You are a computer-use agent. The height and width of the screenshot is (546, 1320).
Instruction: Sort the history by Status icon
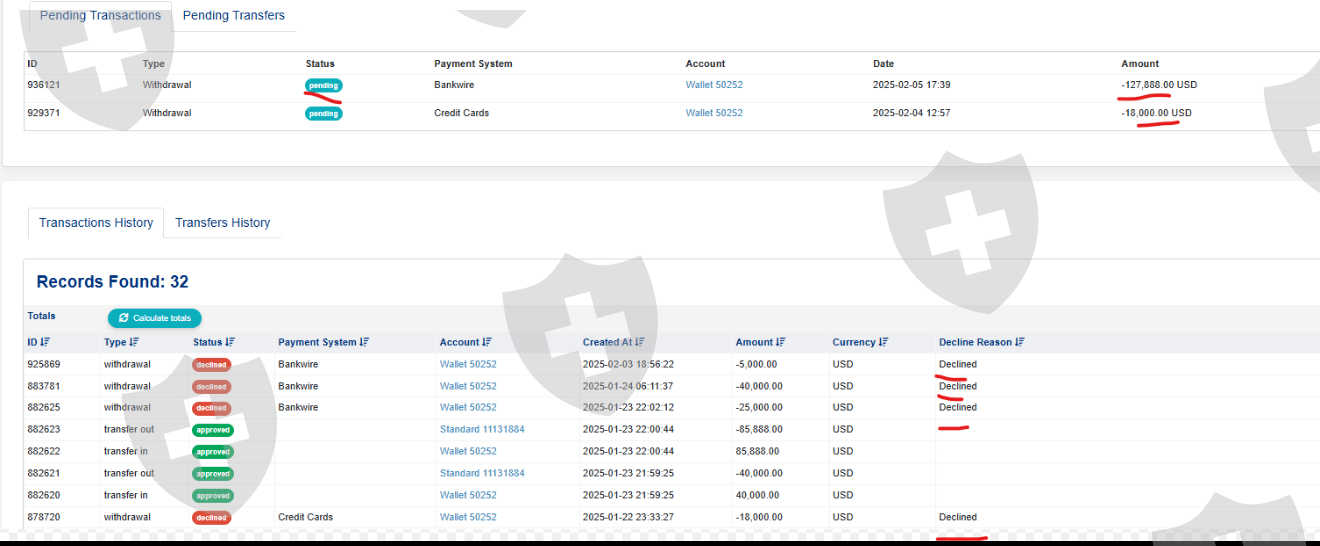coord(231,342)
